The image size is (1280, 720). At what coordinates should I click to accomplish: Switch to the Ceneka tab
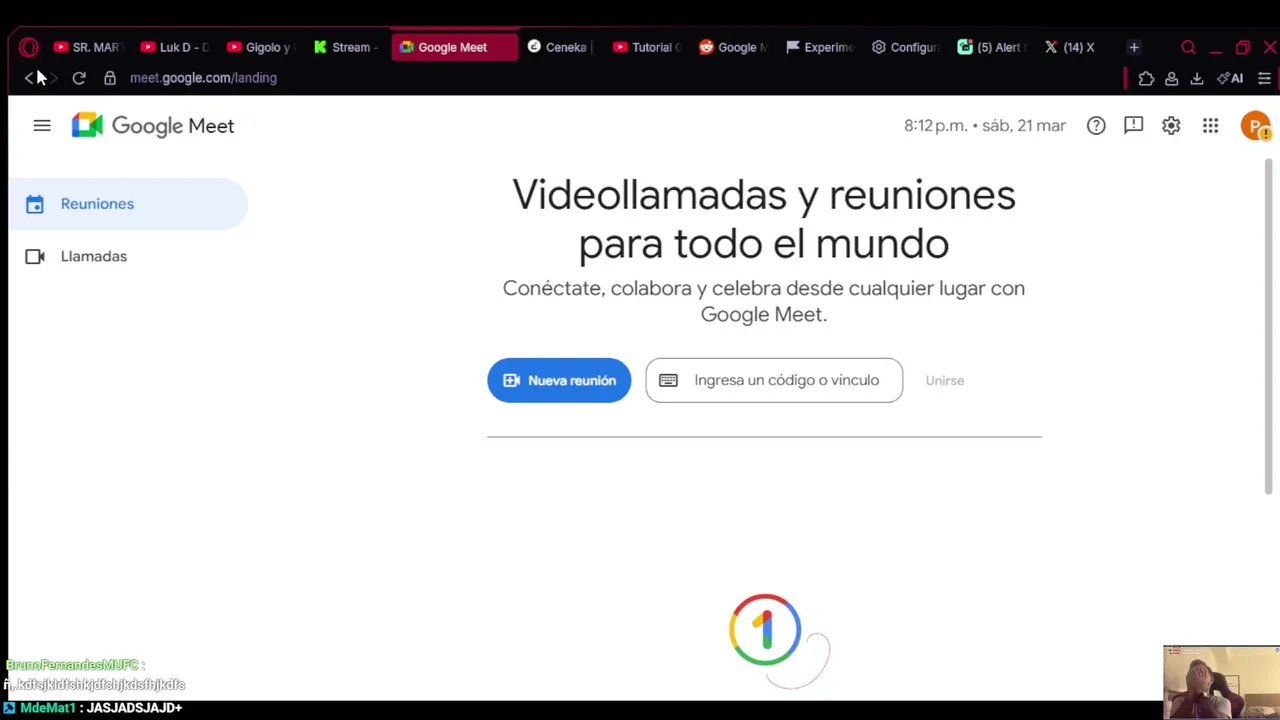click(x=561, y=47)
